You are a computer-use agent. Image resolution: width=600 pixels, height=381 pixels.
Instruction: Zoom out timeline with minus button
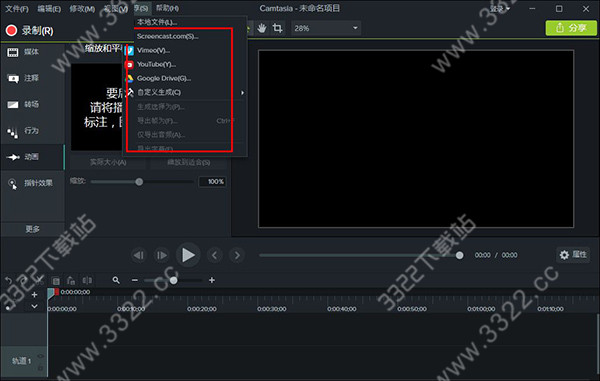[135, 280]
